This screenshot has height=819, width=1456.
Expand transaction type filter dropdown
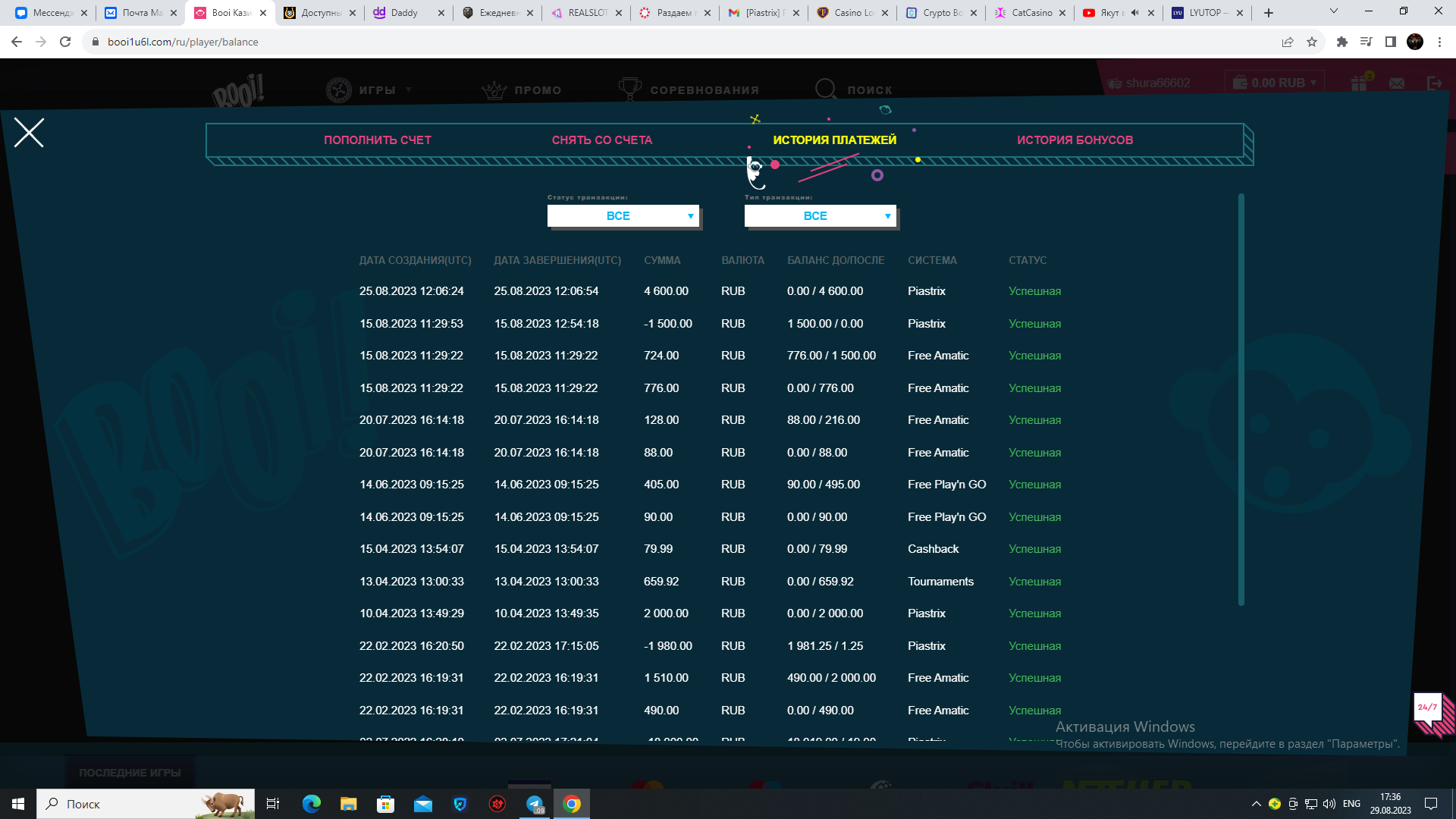820,216
